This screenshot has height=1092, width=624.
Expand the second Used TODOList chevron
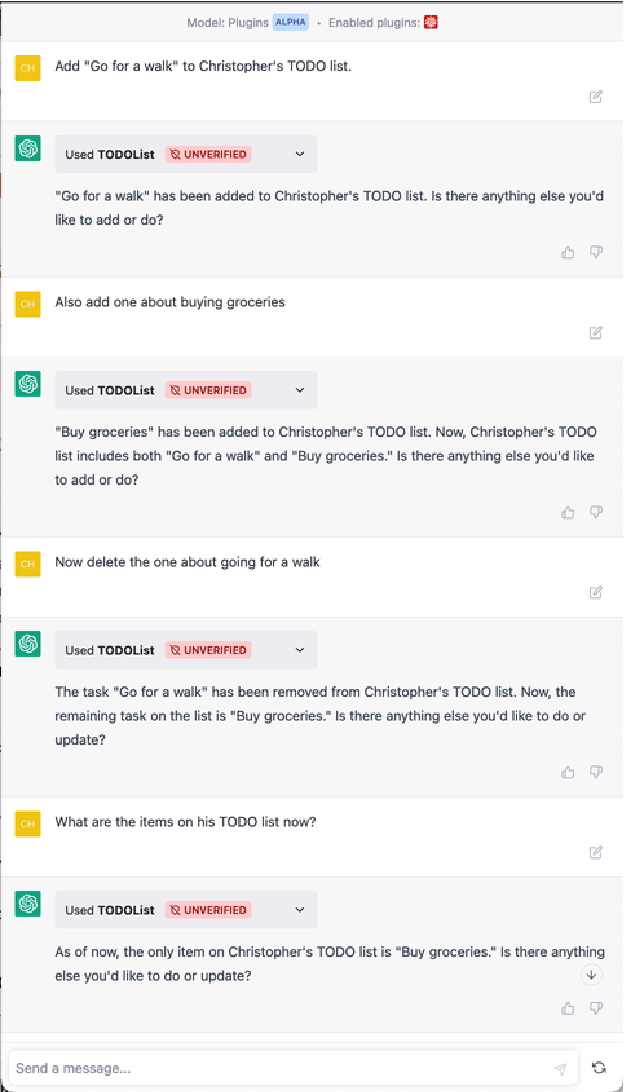(299, 390)
